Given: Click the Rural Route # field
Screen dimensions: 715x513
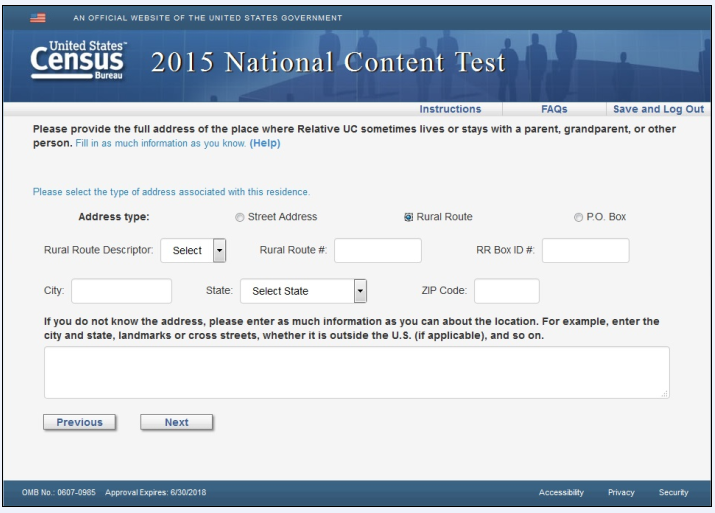Looking at the screenshot, I should [377, 250].
